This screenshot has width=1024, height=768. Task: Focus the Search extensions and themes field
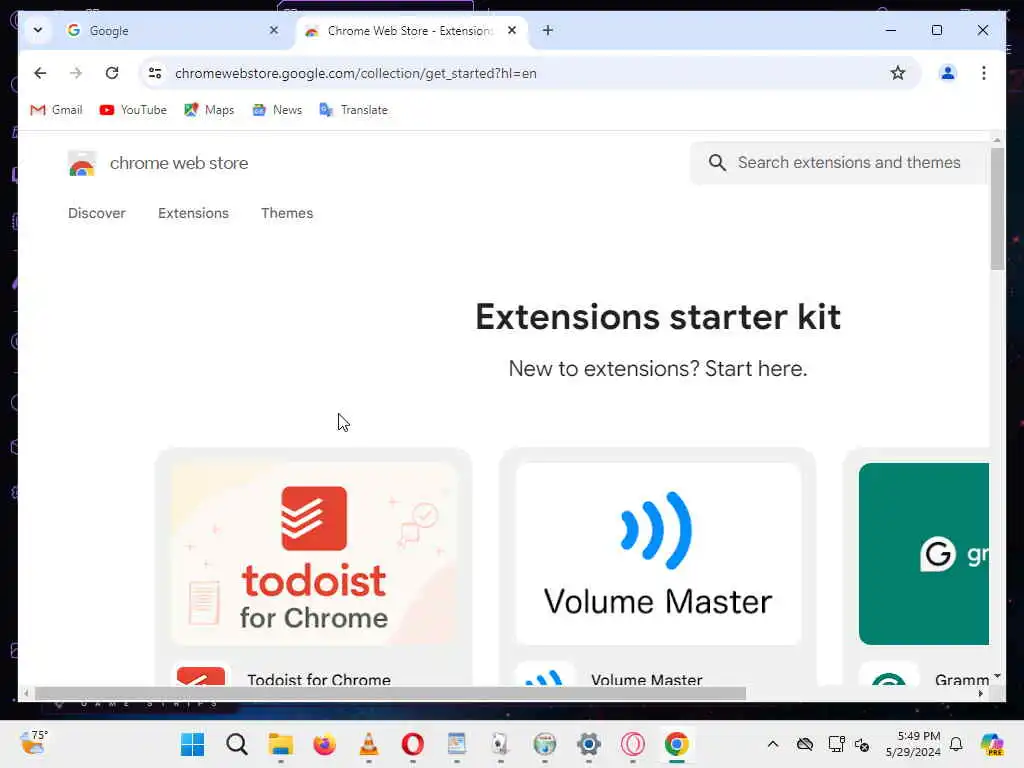click(x=839, y=163)
